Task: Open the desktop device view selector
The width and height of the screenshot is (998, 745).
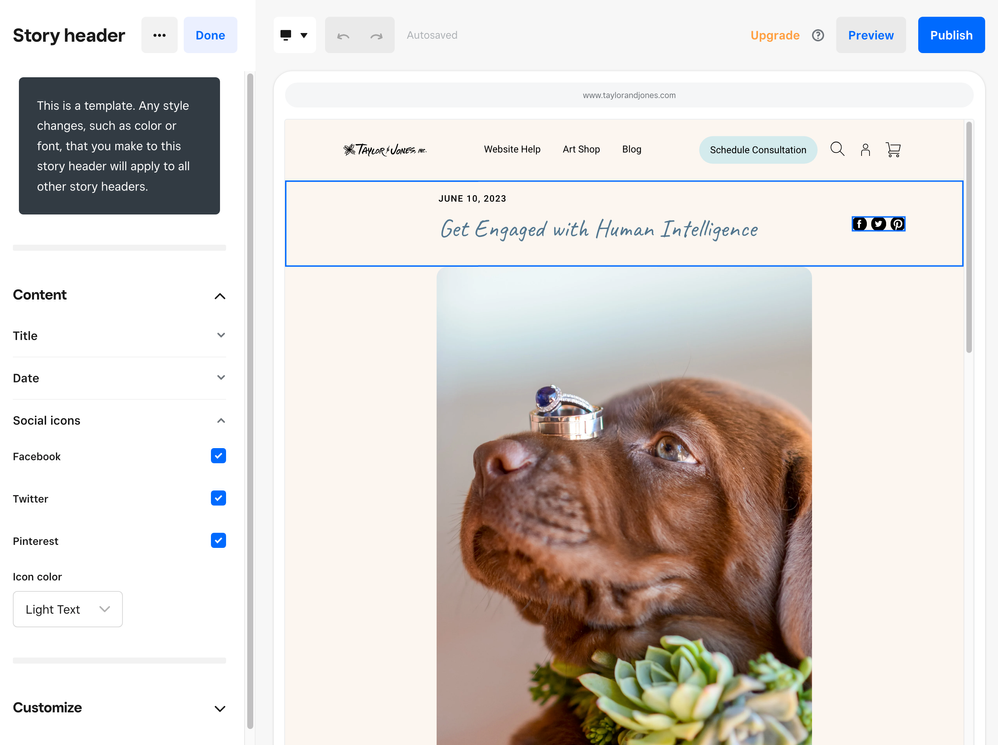Action: [295, 35]
